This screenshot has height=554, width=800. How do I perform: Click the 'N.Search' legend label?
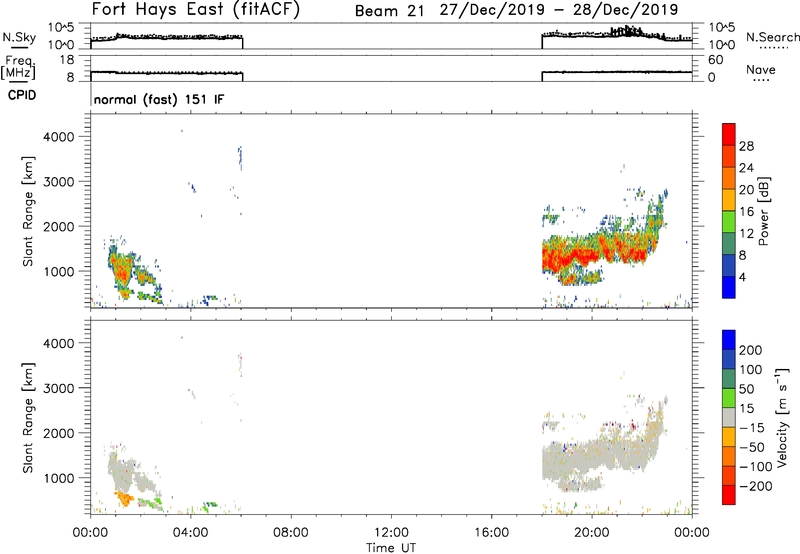point(772,37)
